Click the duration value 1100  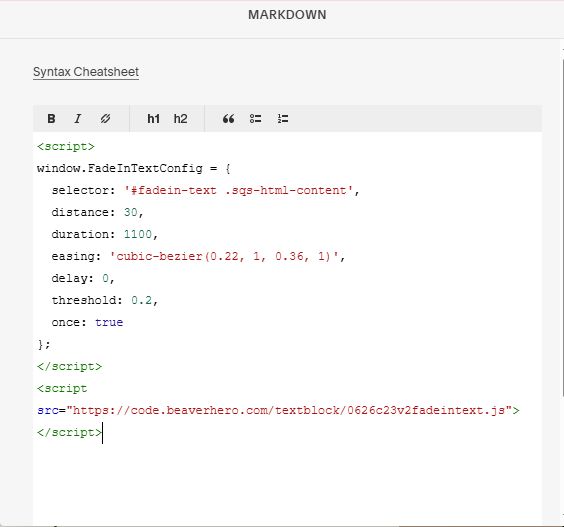pyautogui.click(x=138, y=234)
